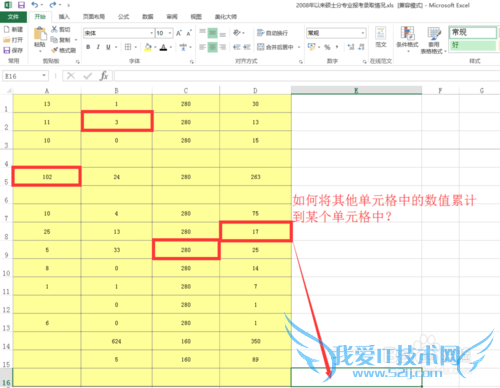Switch to the 公式 formulas tab
The height and width of the screenshot is (388, 500).
123,17
